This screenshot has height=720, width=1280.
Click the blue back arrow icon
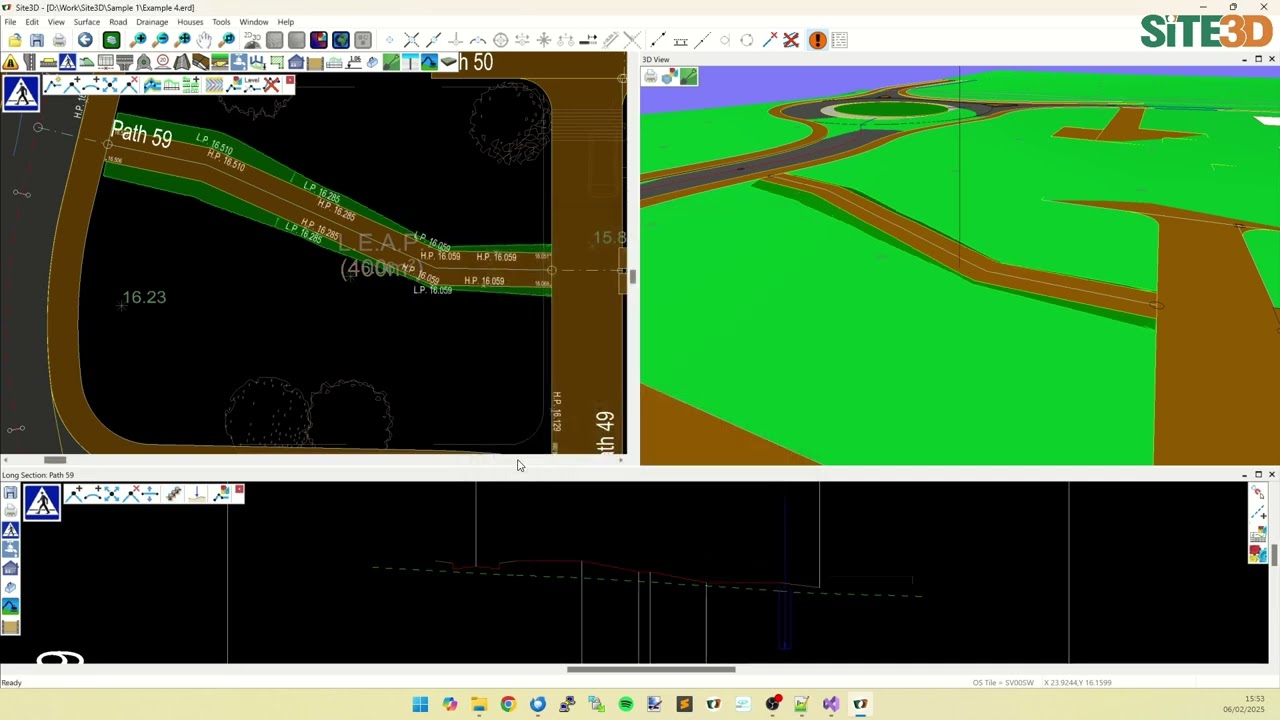pyautogui.click(x=85, y=40)
